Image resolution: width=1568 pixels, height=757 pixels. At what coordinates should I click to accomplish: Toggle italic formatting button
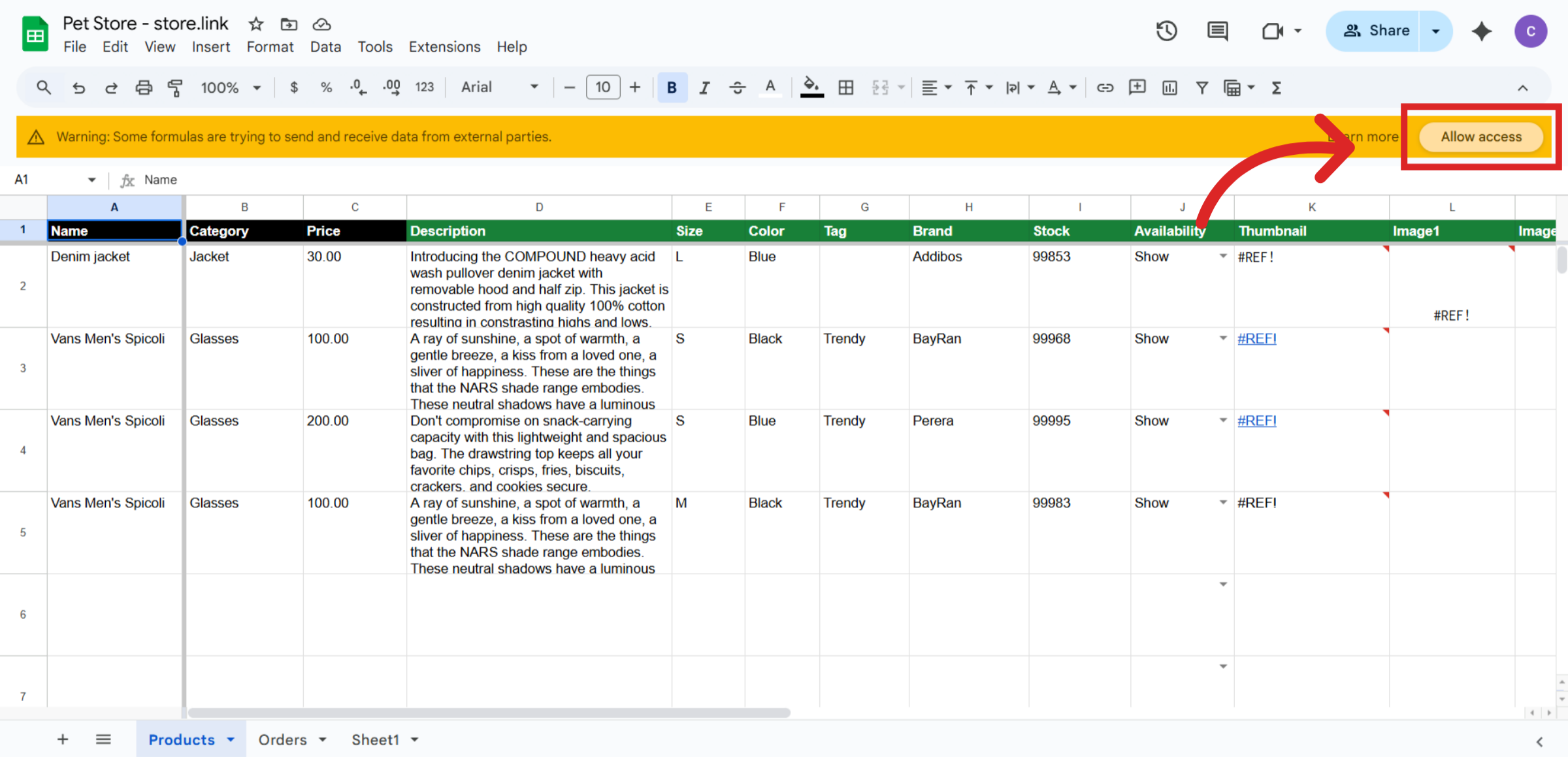(704, 88)
